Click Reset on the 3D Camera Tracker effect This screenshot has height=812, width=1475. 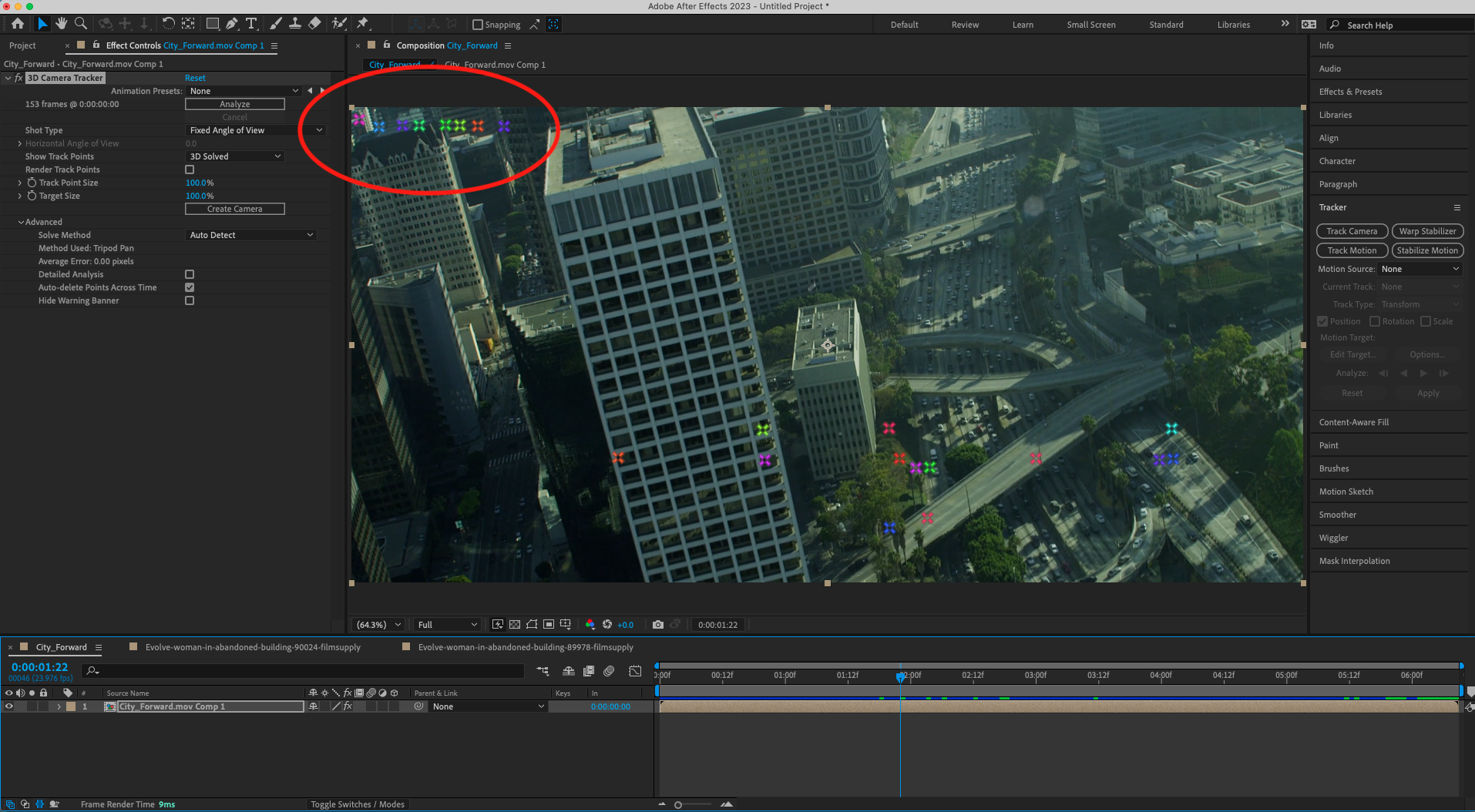(195, 77)
